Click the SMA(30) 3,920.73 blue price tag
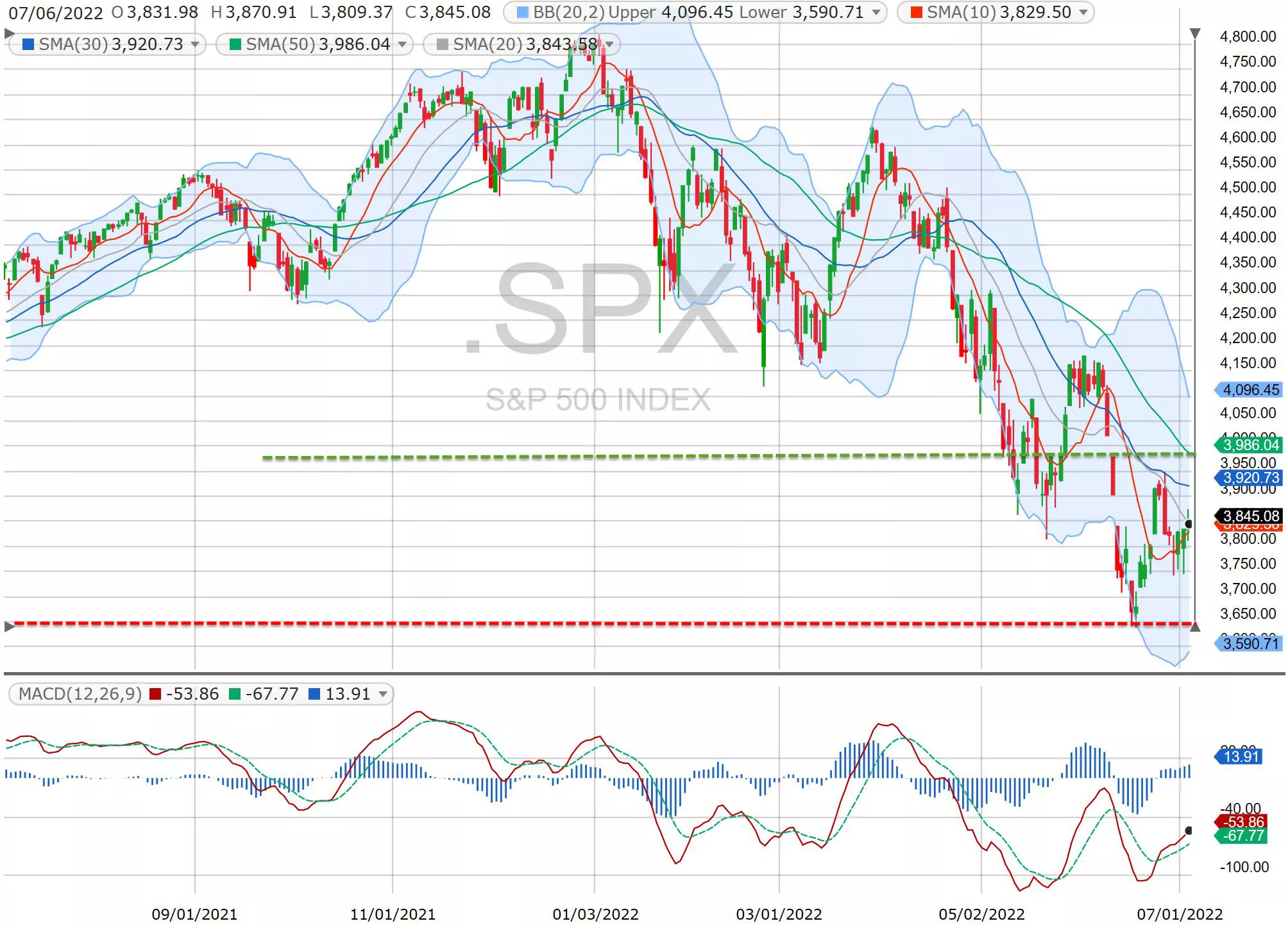 point(1248,478)
